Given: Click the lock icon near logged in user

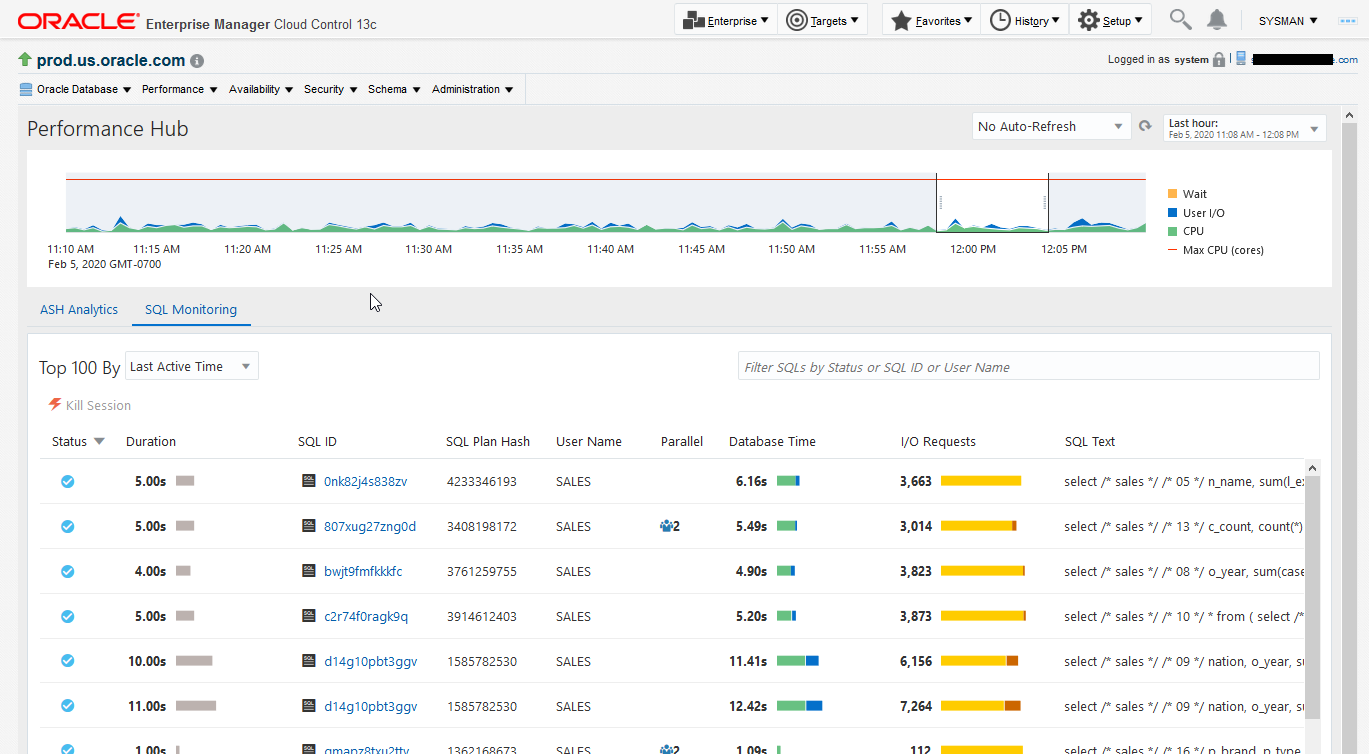Looking at the screenshot, I should click(1219, 60).
